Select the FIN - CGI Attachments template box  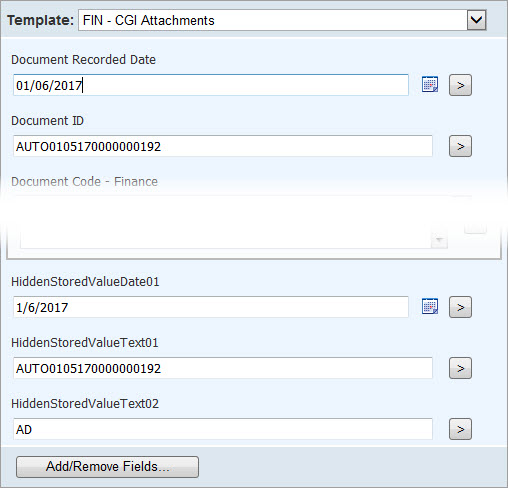tap(282, 20)
